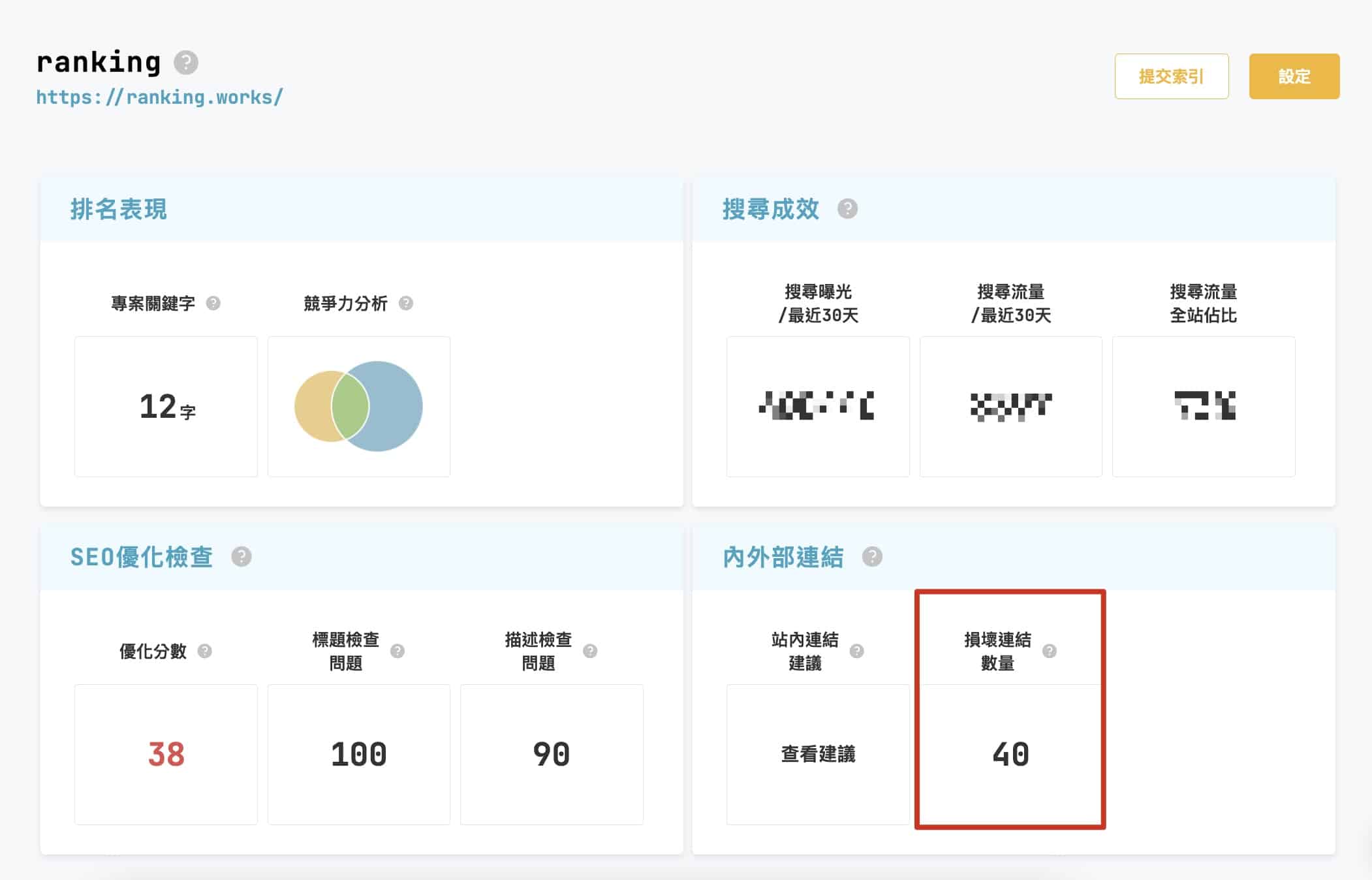The height and width of the screenshot is (880, 1372).
Task: Open the ranking.works URL link
Action: 159,97
